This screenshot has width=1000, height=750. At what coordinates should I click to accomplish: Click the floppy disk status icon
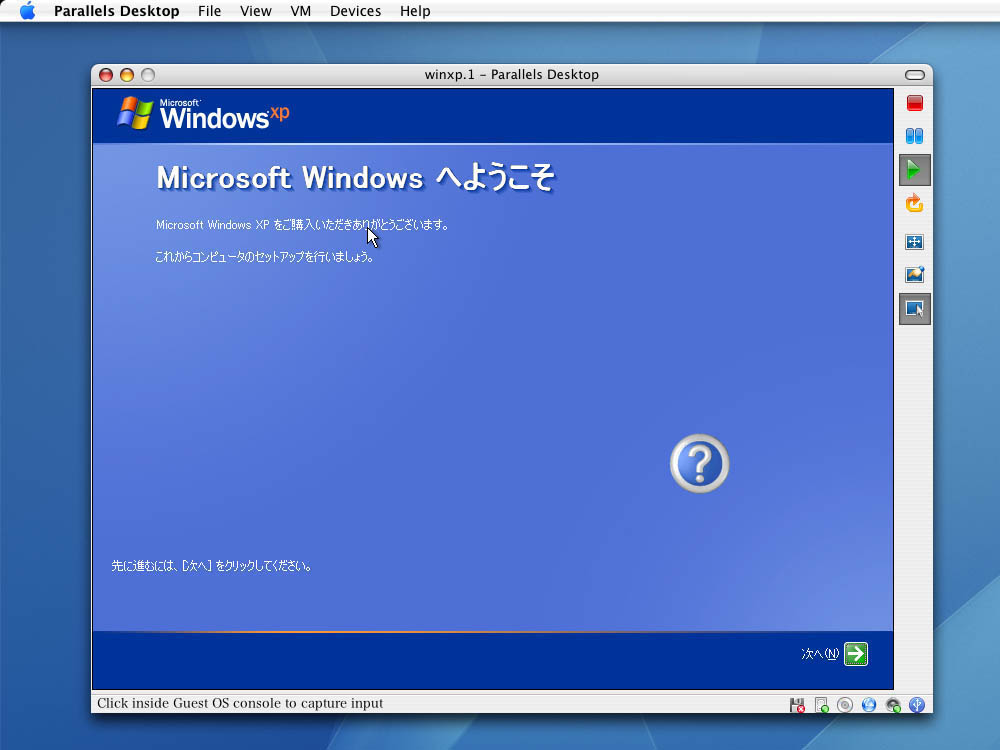pyautogui.click(x=797, y=705)
